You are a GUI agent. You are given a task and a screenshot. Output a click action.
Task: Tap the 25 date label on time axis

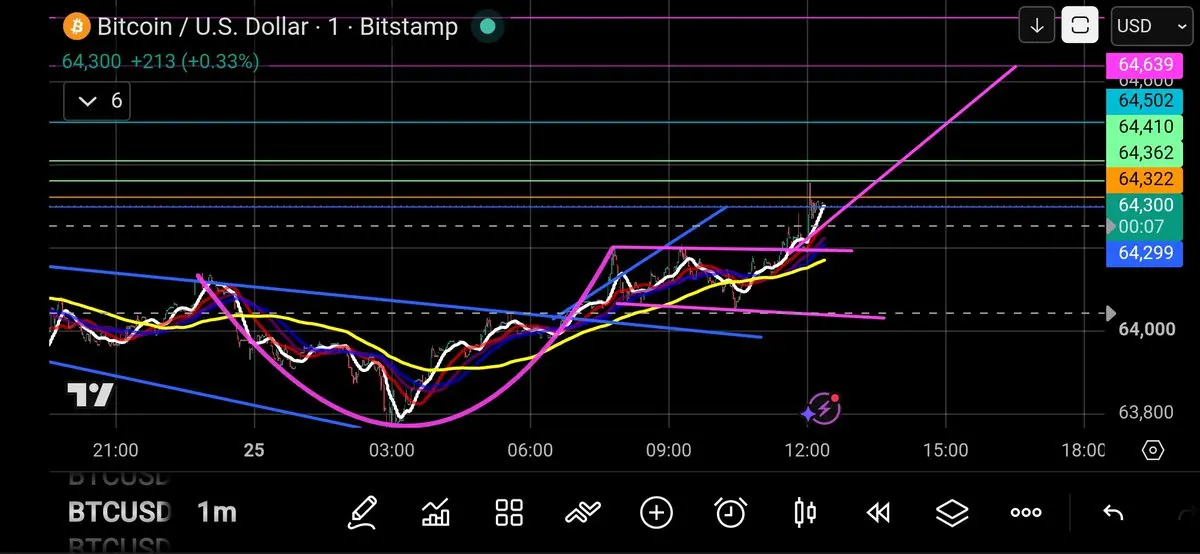[x=254, y=450]
